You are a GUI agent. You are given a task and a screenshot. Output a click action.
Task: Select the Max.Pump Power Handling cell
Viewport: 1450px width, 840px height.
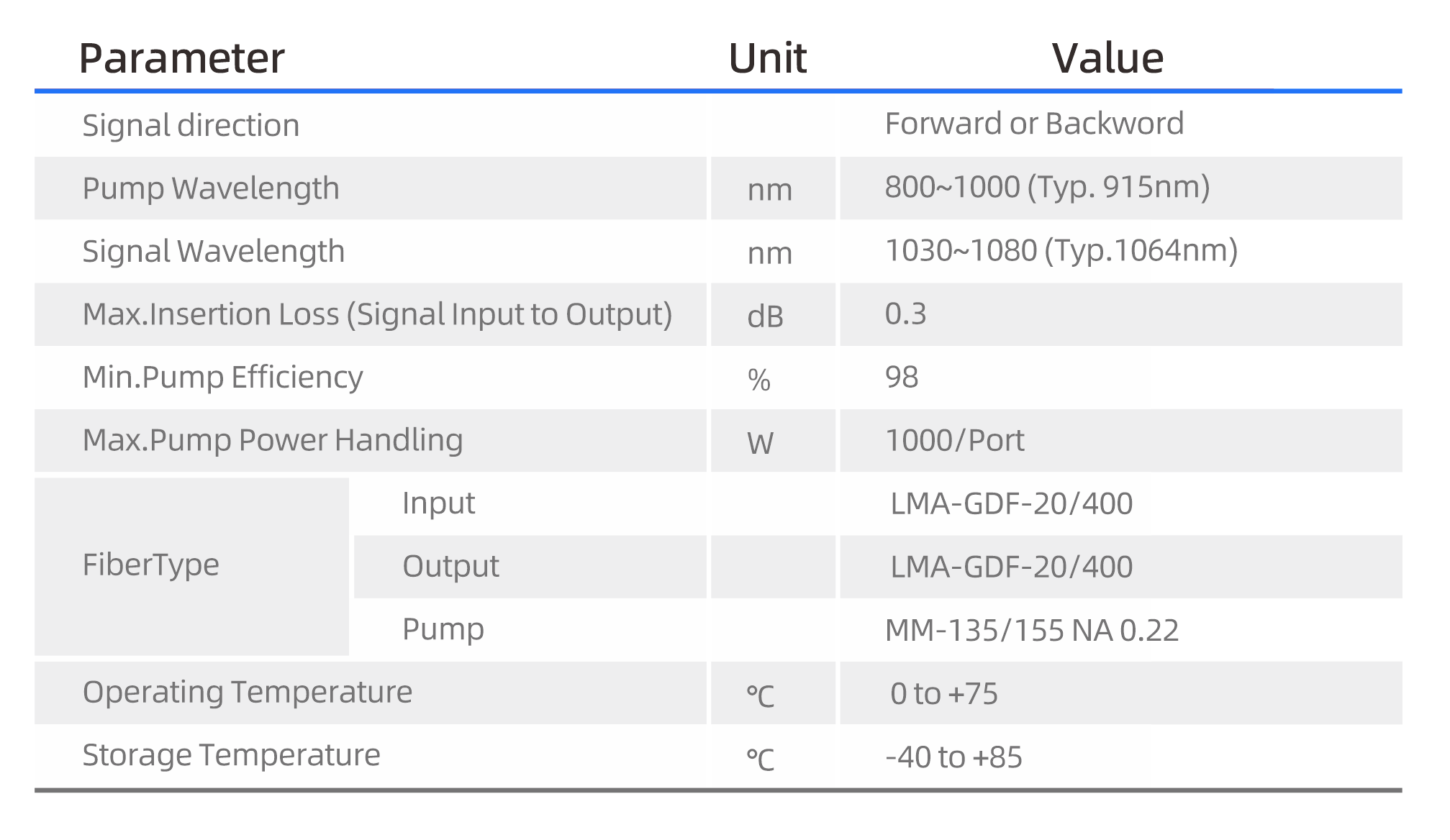[273, 440]
